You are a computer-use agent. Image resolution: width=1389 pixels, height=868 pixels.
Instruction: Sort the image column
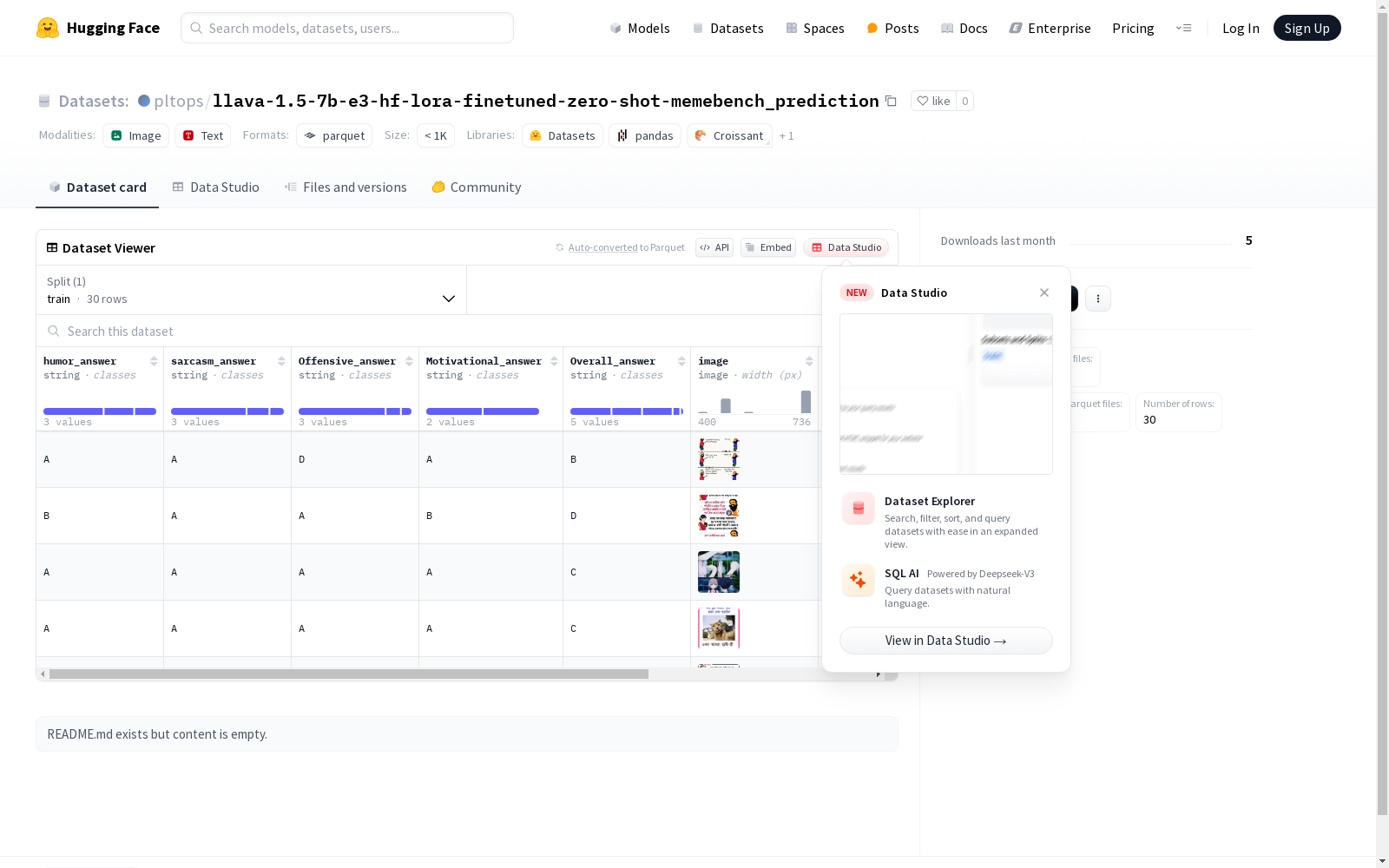[809, 361]
